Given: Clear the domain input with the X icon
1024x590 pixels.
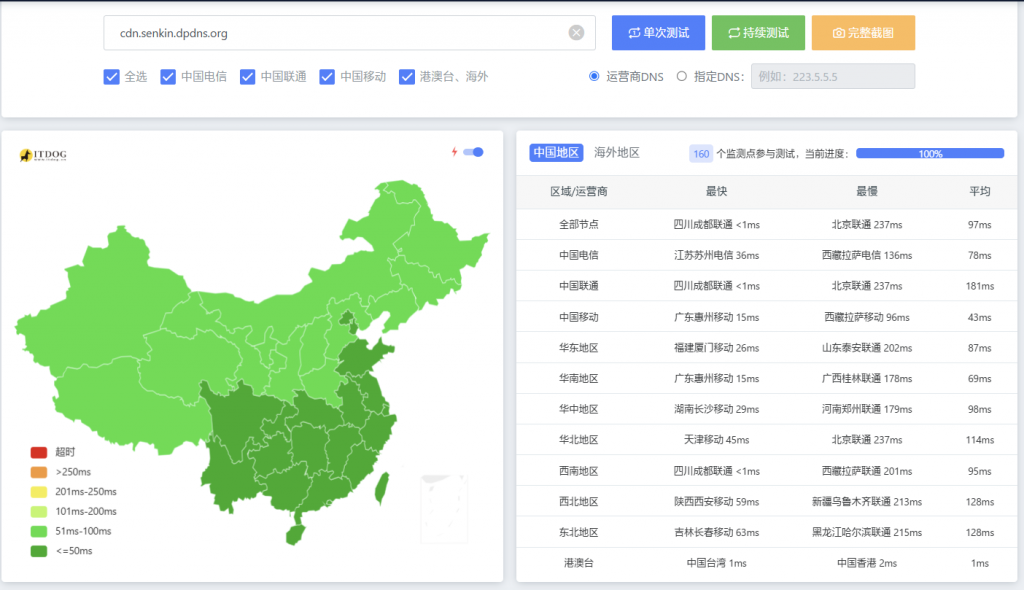Looking at the screenshot, I should [576, 33].
